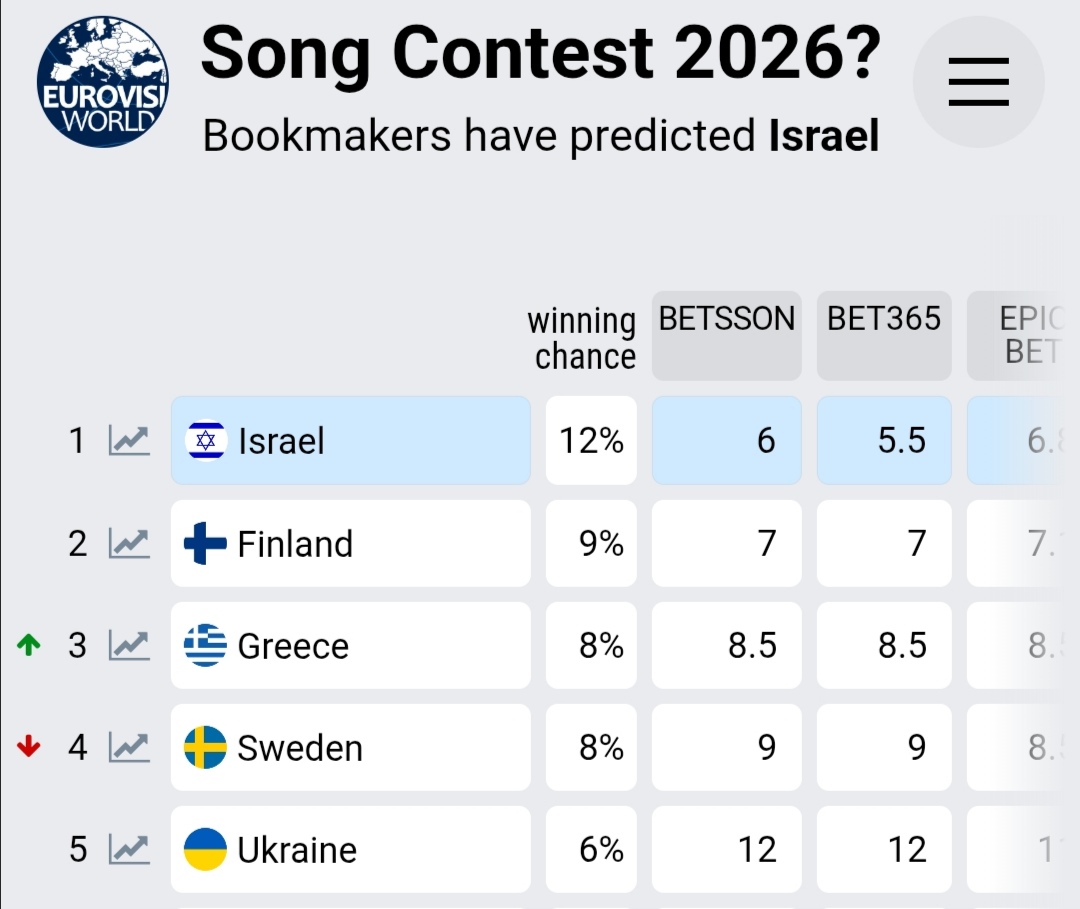The width and height of the screenshot is (1080, 909).
Task: Open the Israel country entry
Action: point(350,440)
